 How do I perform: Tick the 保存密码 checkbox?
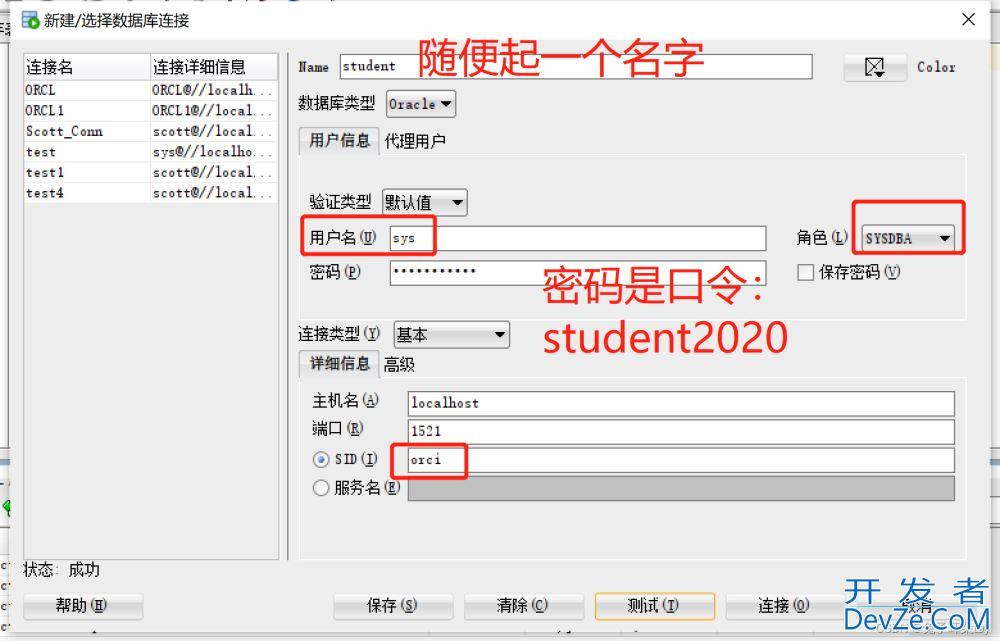805,272
